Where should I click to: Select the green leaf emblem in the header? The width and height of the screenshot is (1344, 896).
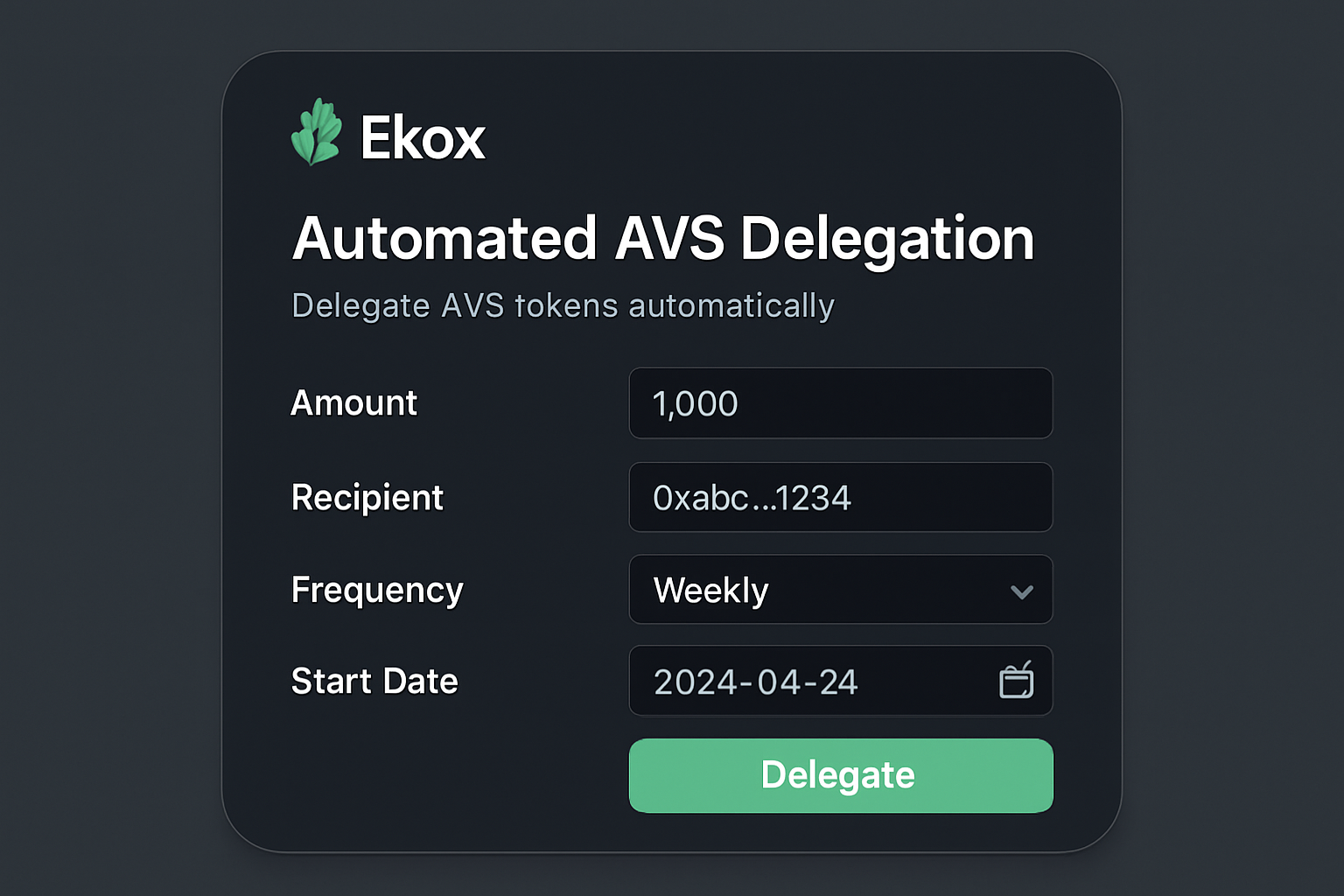click(318, 131)
